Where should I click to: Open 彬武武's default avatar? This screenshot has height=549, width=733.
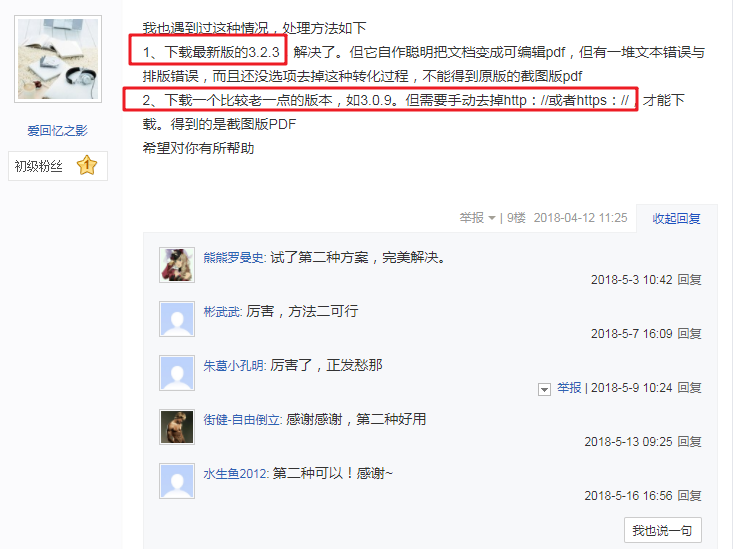(177, 319)
